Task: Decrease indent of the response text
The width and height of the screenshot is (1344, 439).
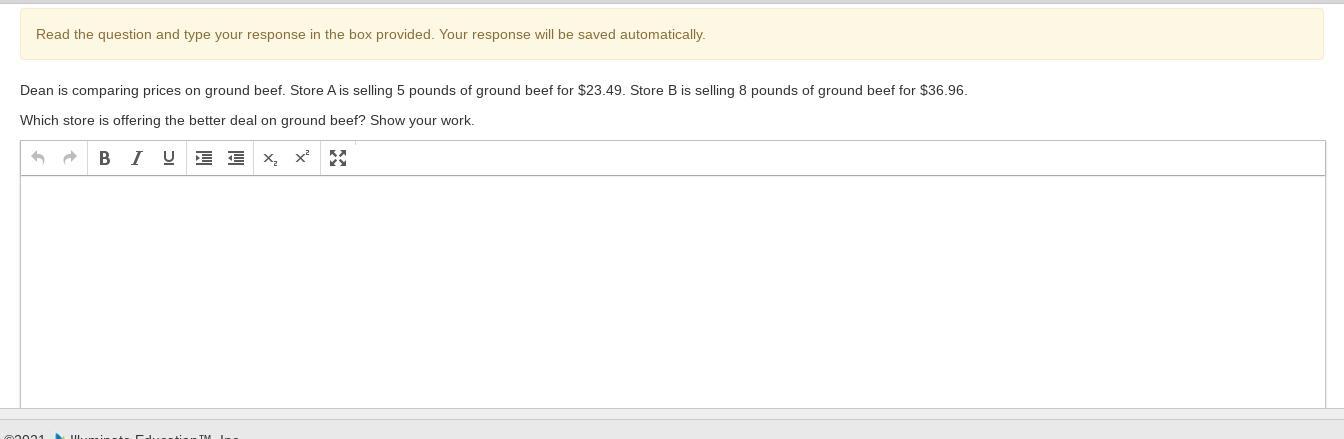Action: [236, 158]
